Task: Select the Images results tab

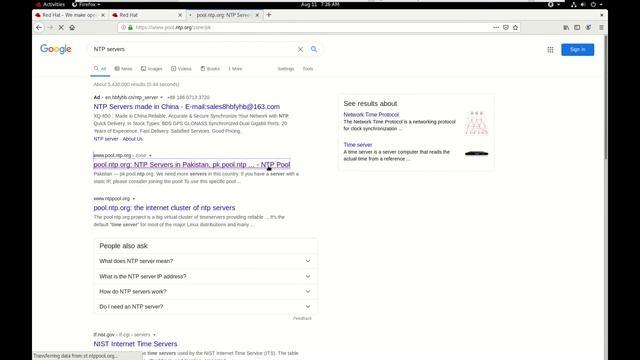Action: pyautogui.click(x=151, y=69)
